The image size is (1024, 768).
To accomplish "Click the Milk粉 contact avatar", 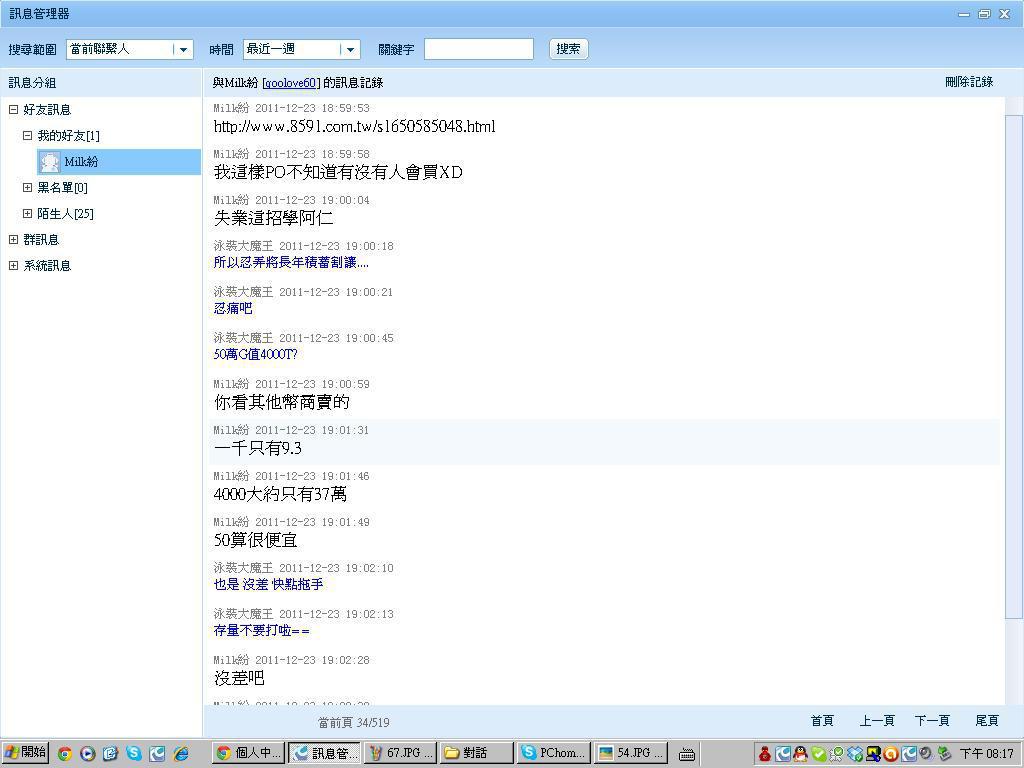I will [x=50, y=162].
